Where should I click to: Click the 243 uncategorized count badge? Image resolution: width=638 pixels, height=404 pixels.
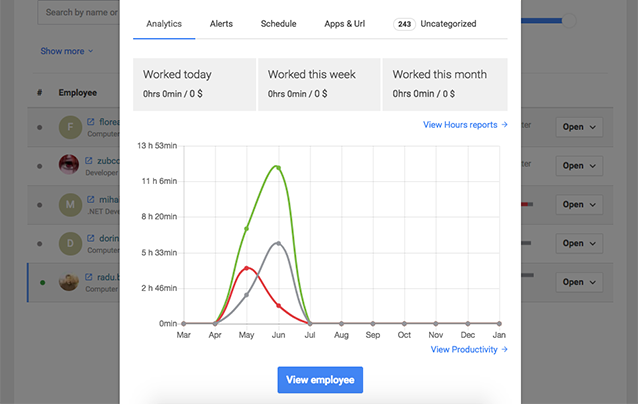pyautogui.click(x=404, y=24)
